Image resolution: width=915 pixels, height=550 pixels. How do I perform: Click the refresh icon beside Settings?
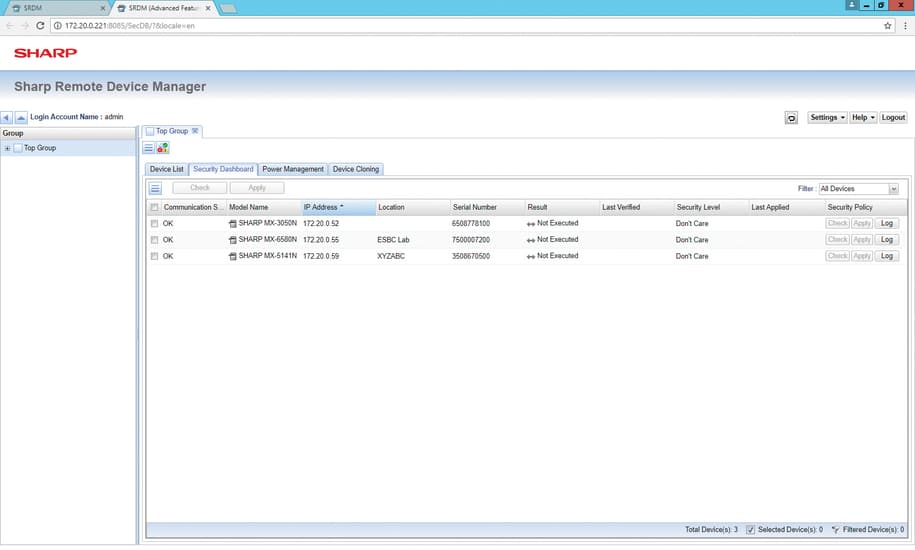coord(791,117)
